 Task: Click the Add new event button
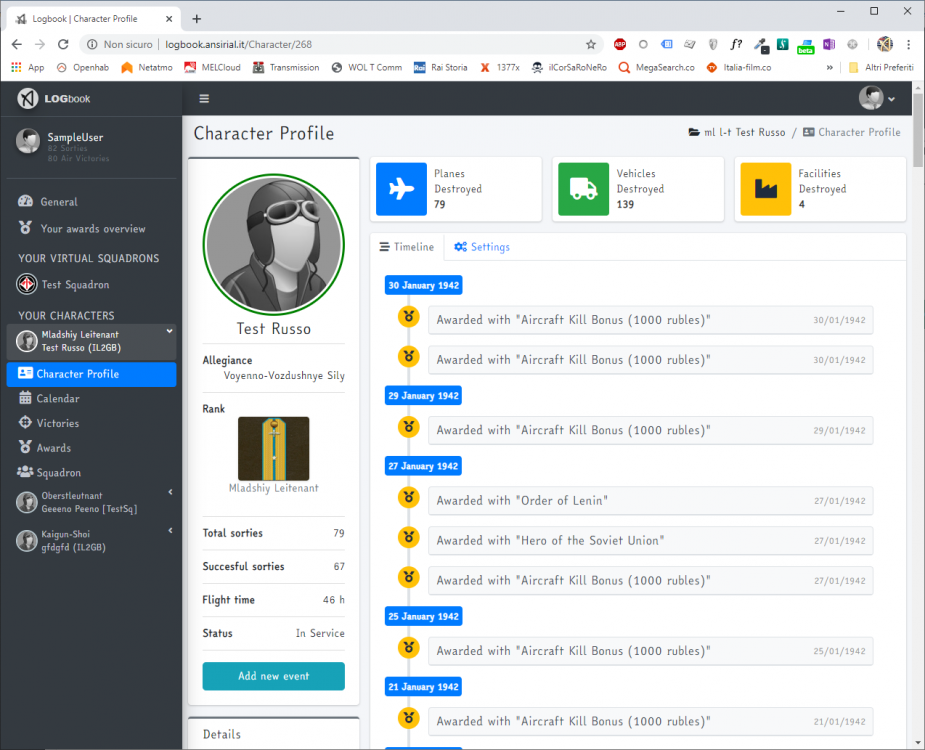tap(273, 676)
